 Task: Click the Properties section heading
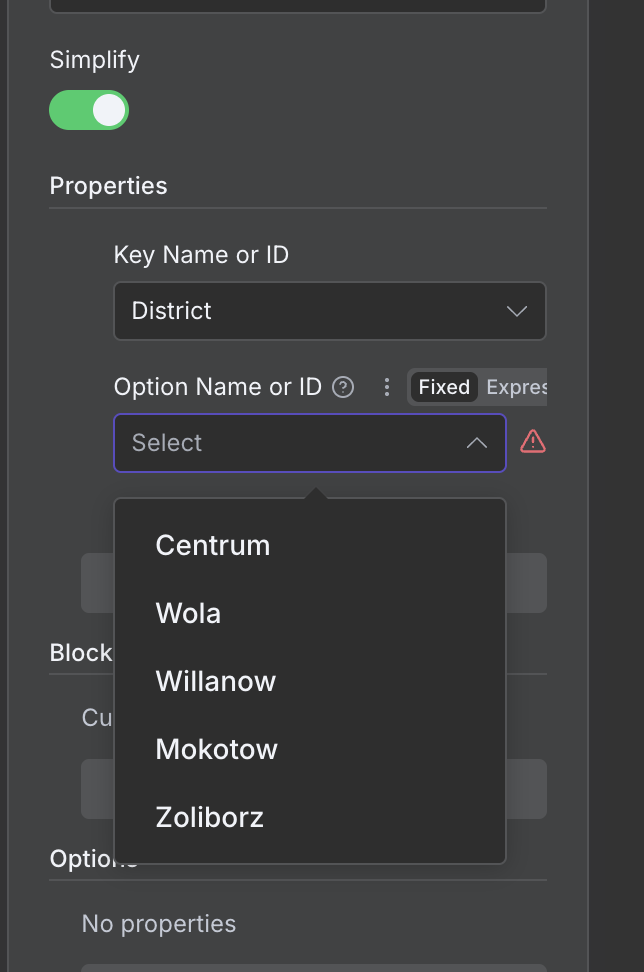coord(109,186)
